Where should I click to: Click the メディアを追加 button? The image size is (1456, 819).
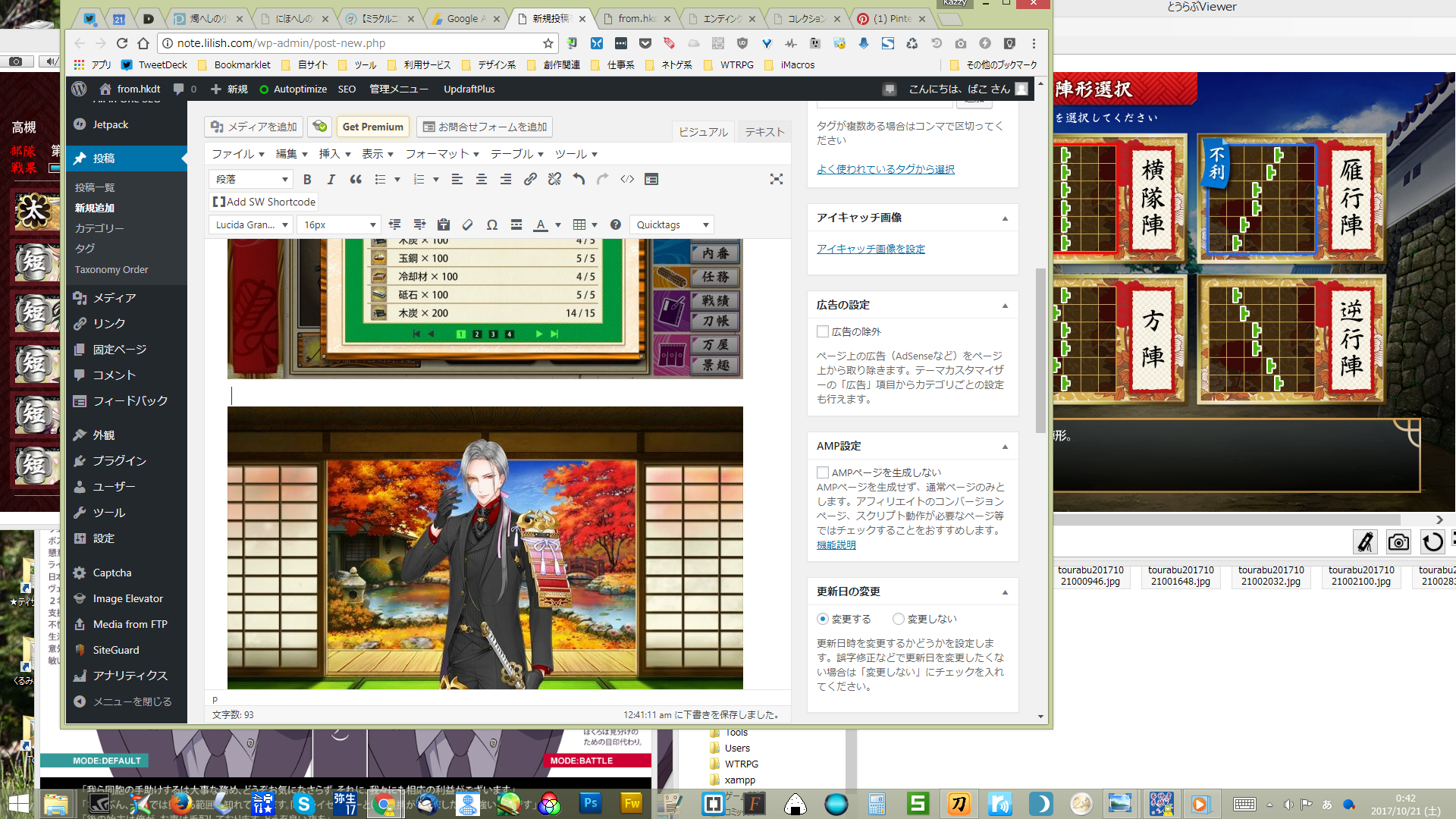tap(254, 127)
